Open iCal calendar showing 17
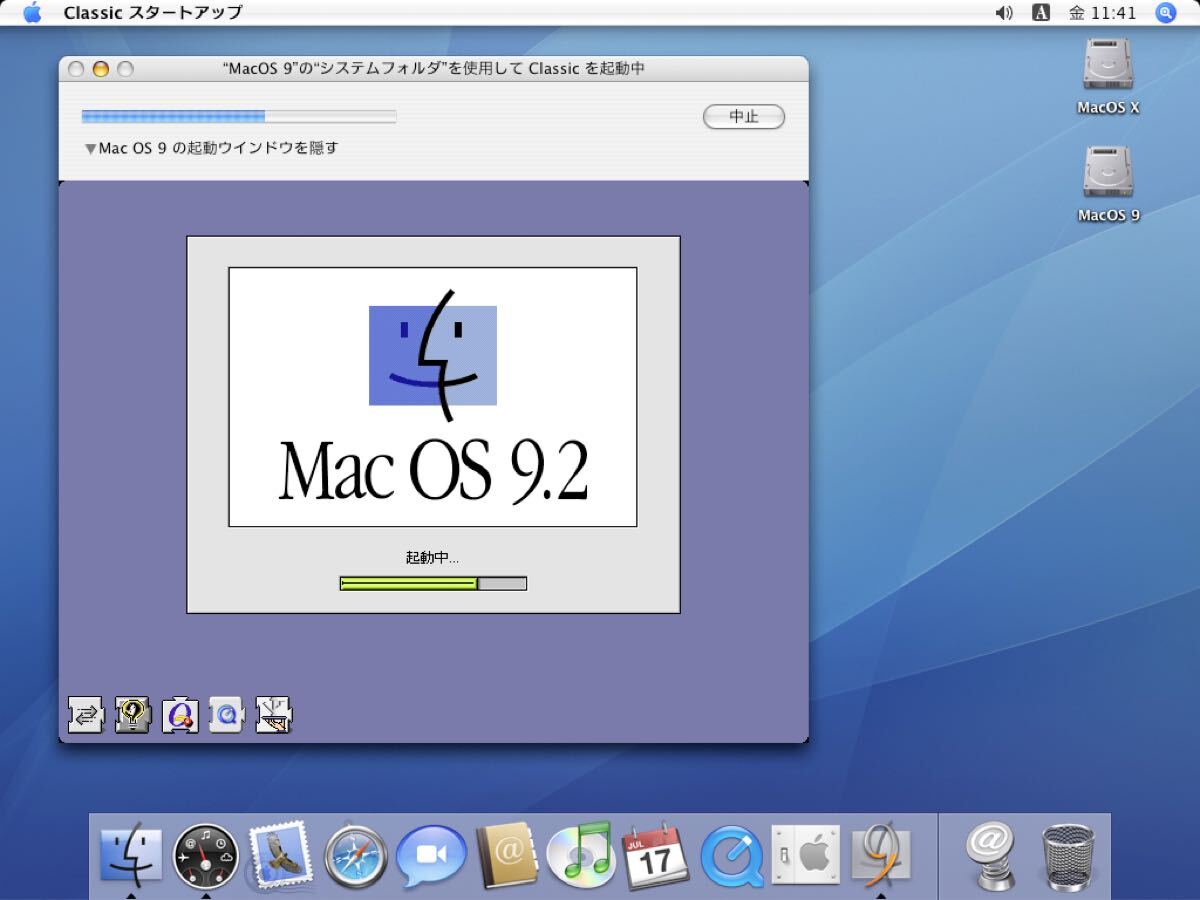The image size is (1200, 900). point(656,856)
